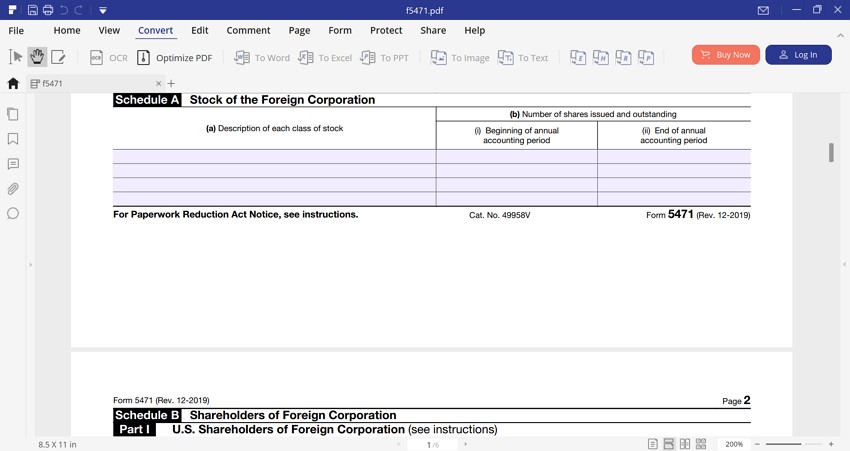Close the f5471 document tab
The height and width of the screenshot is (451, 850).
[158, 83]
